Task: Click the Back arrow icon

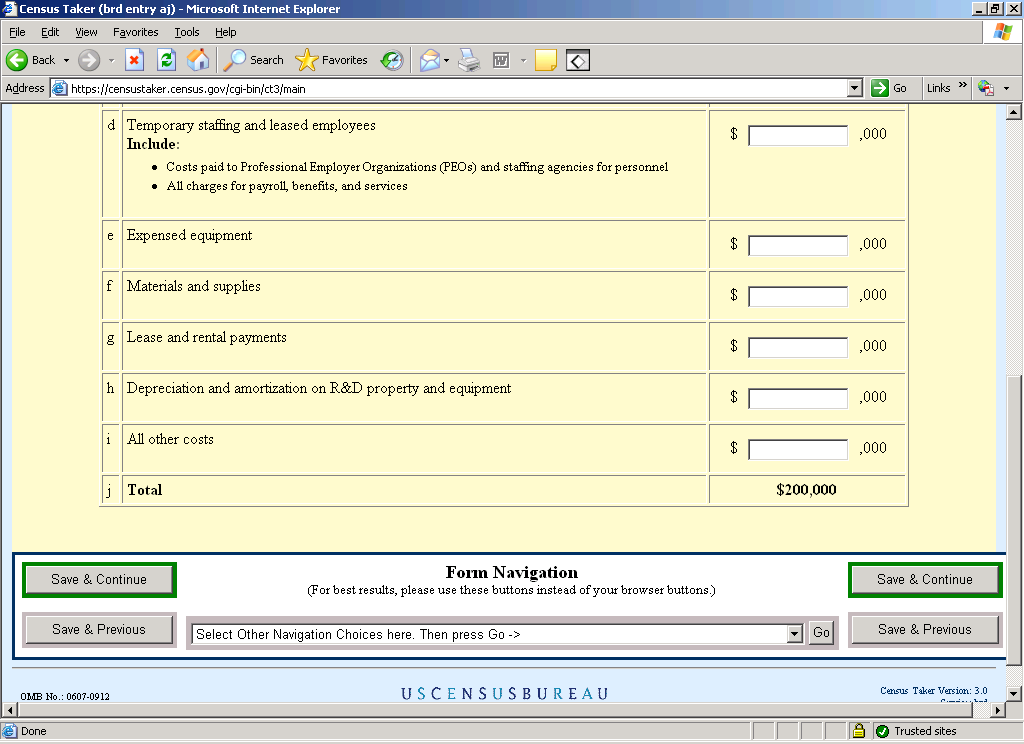Action: click(x=17, y=60)
